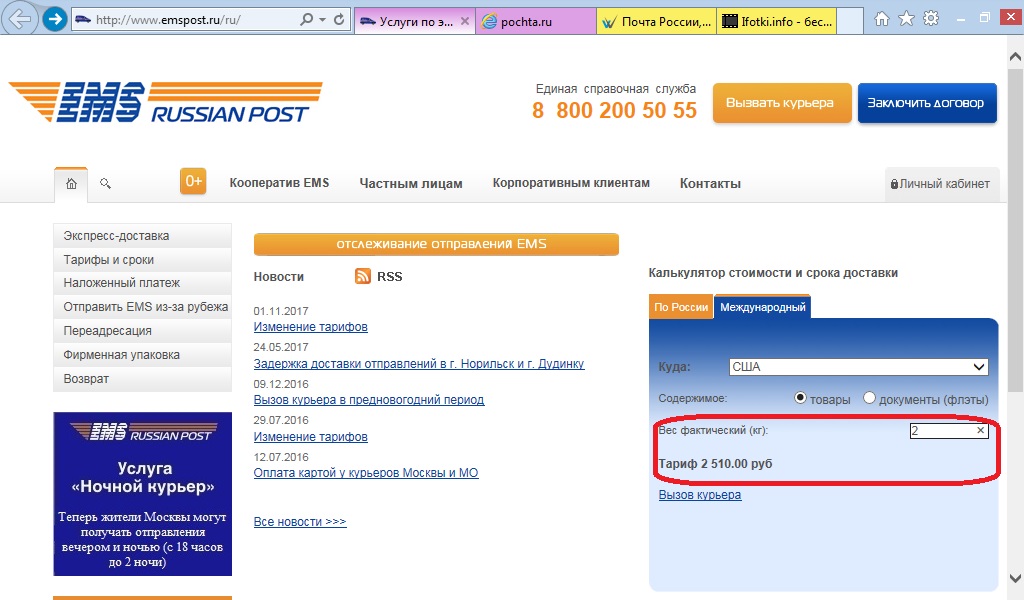Click the magnifier search icon in site menu
Screen dimensions: 1024x600
coord(105,184)
